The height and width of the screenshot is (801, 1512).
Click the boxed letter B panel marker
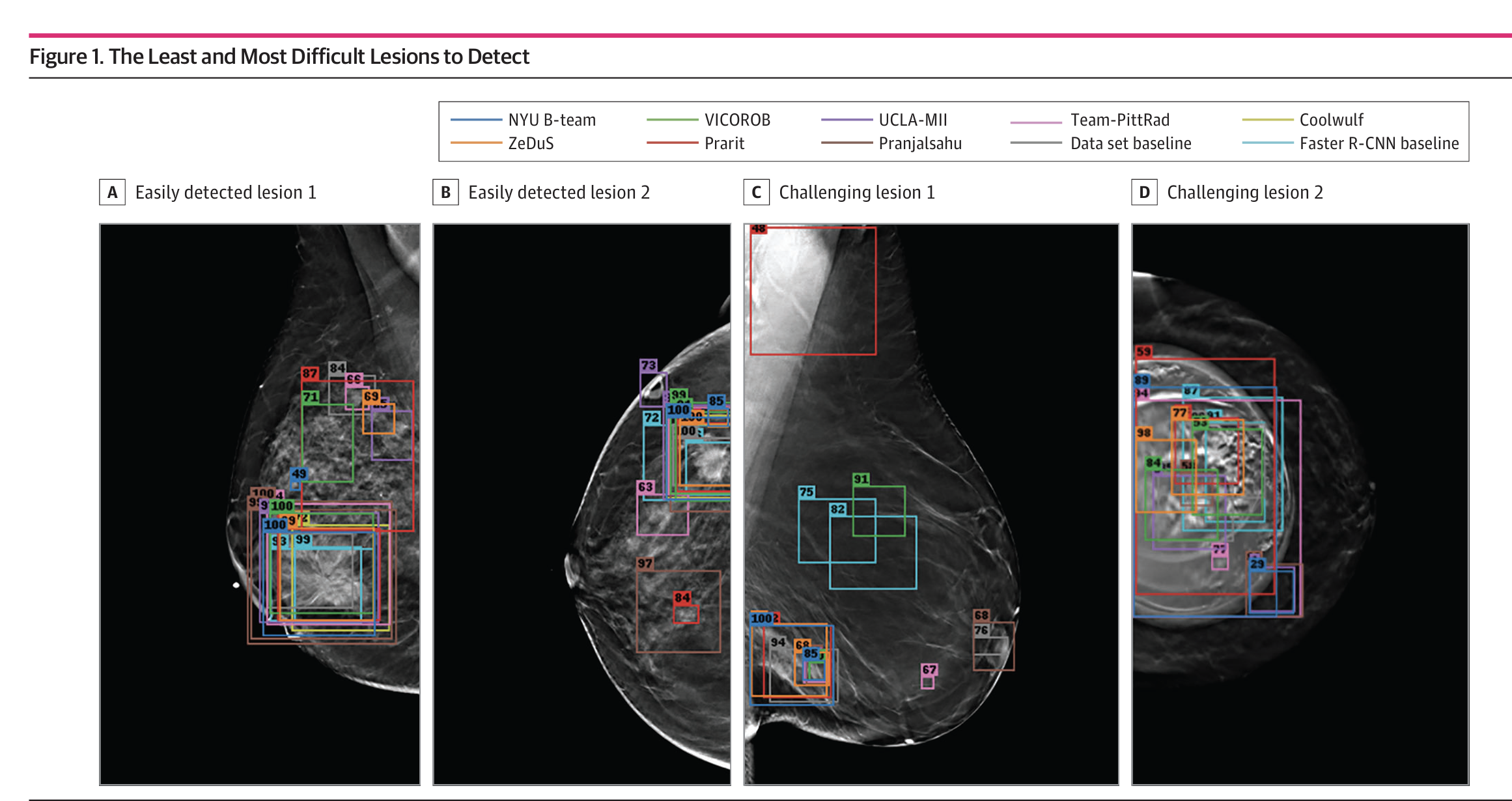(x=445, y=193)
